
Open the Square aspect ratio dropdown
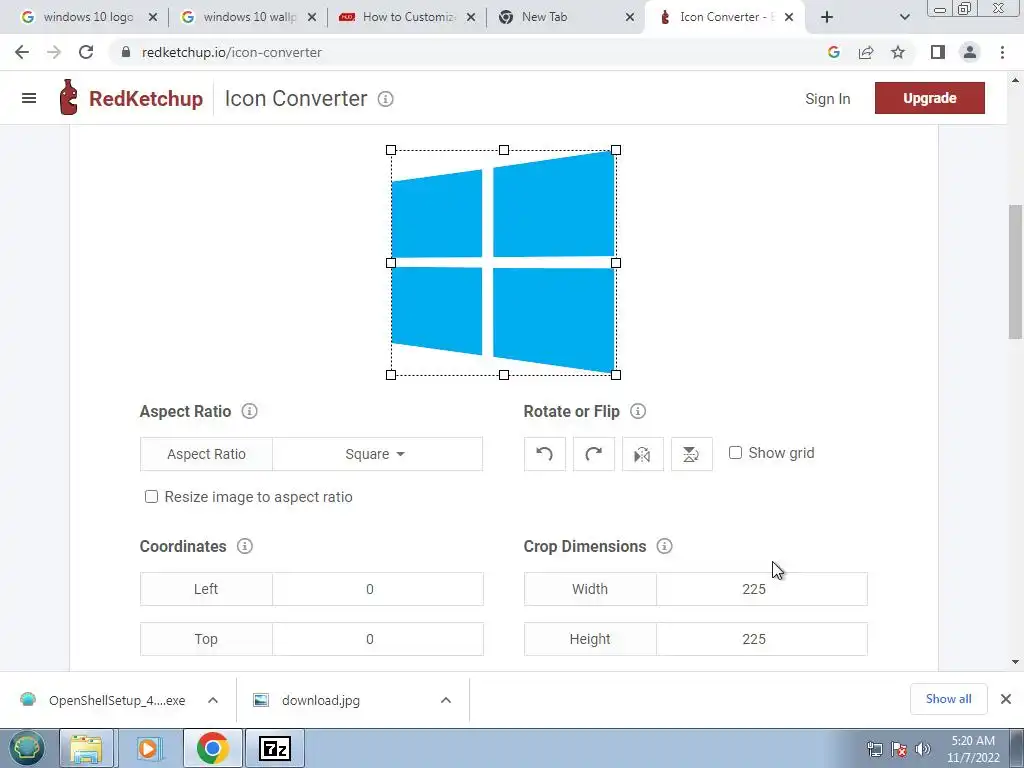click(x=377, y=454)
